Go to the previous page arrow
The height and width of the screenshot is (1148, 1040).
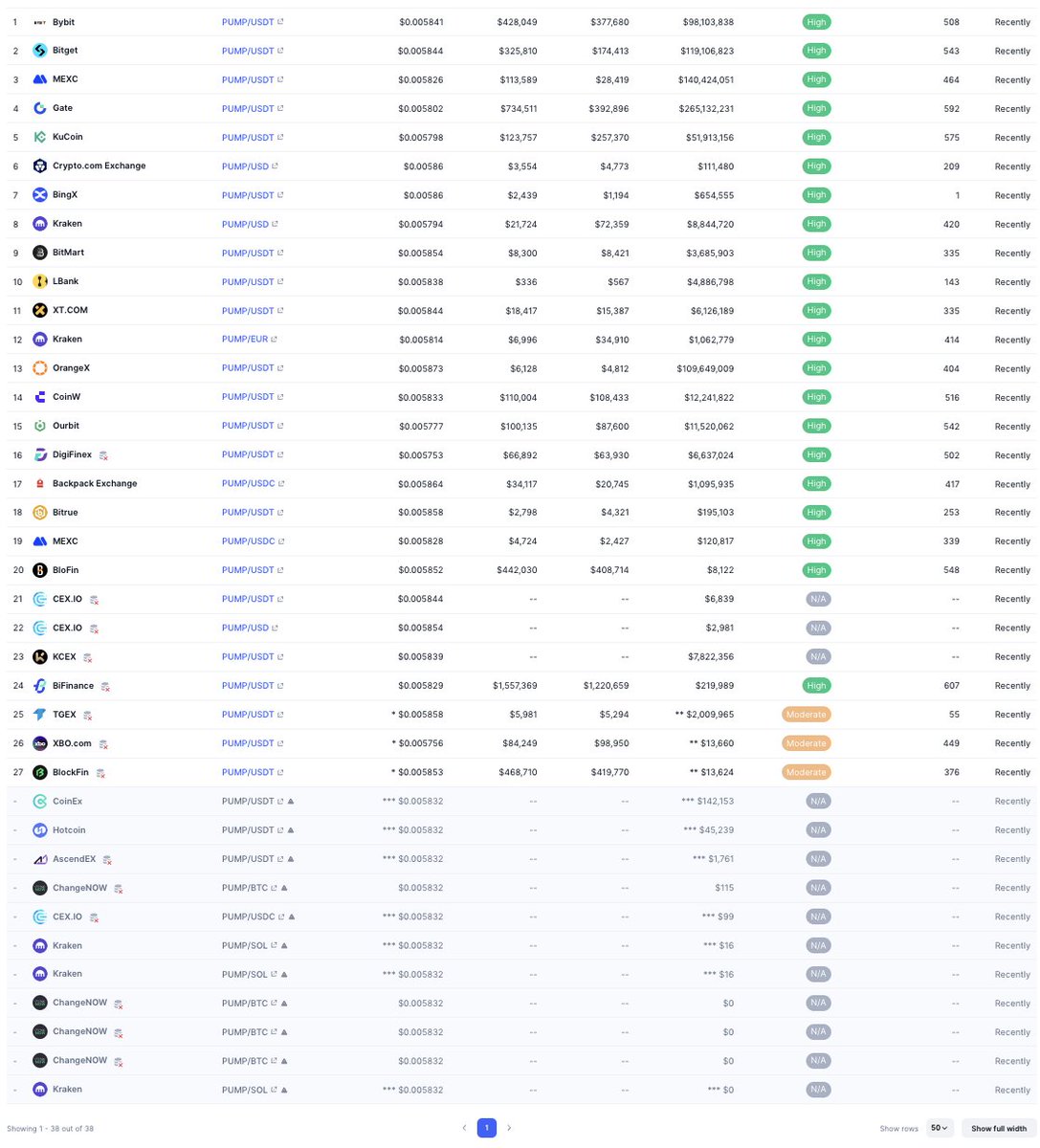[464, 1128]
